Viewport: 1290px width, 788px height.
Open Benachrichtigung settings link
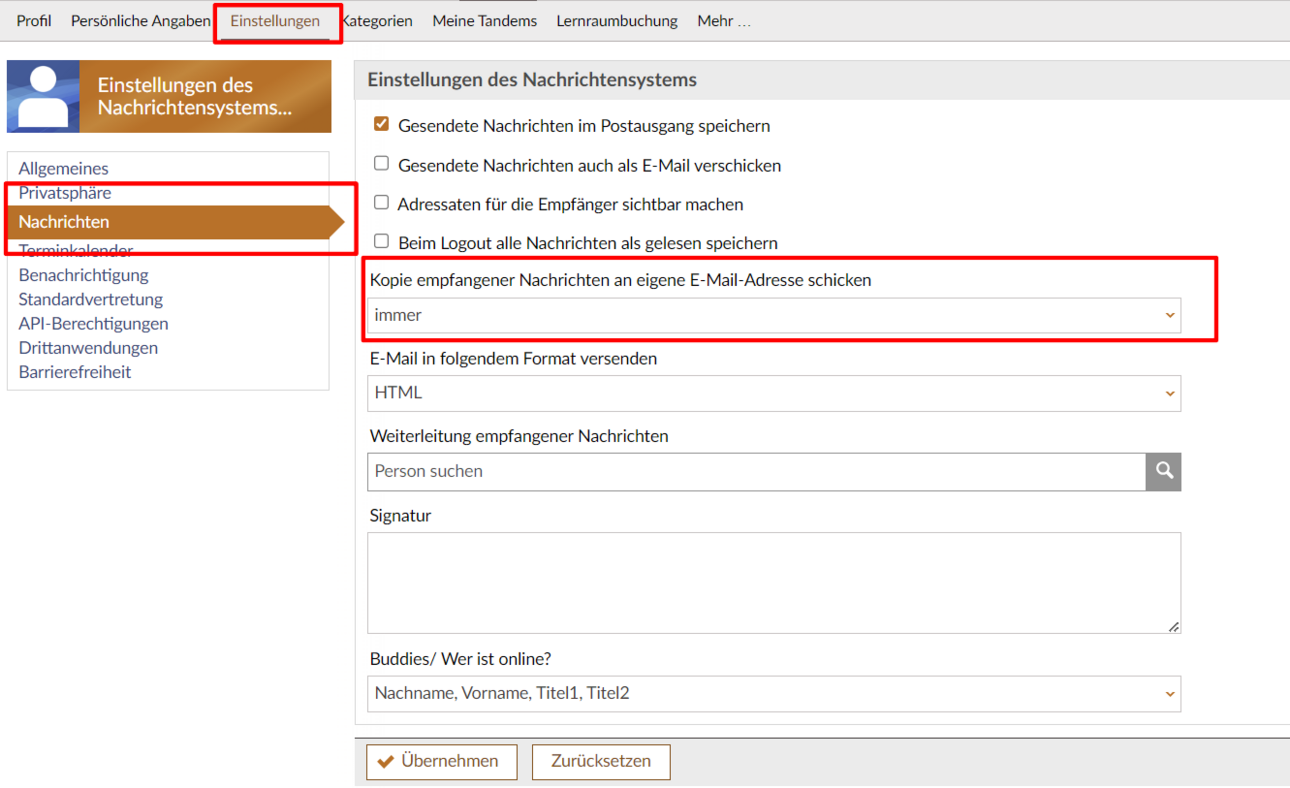(x=83, y=275)
